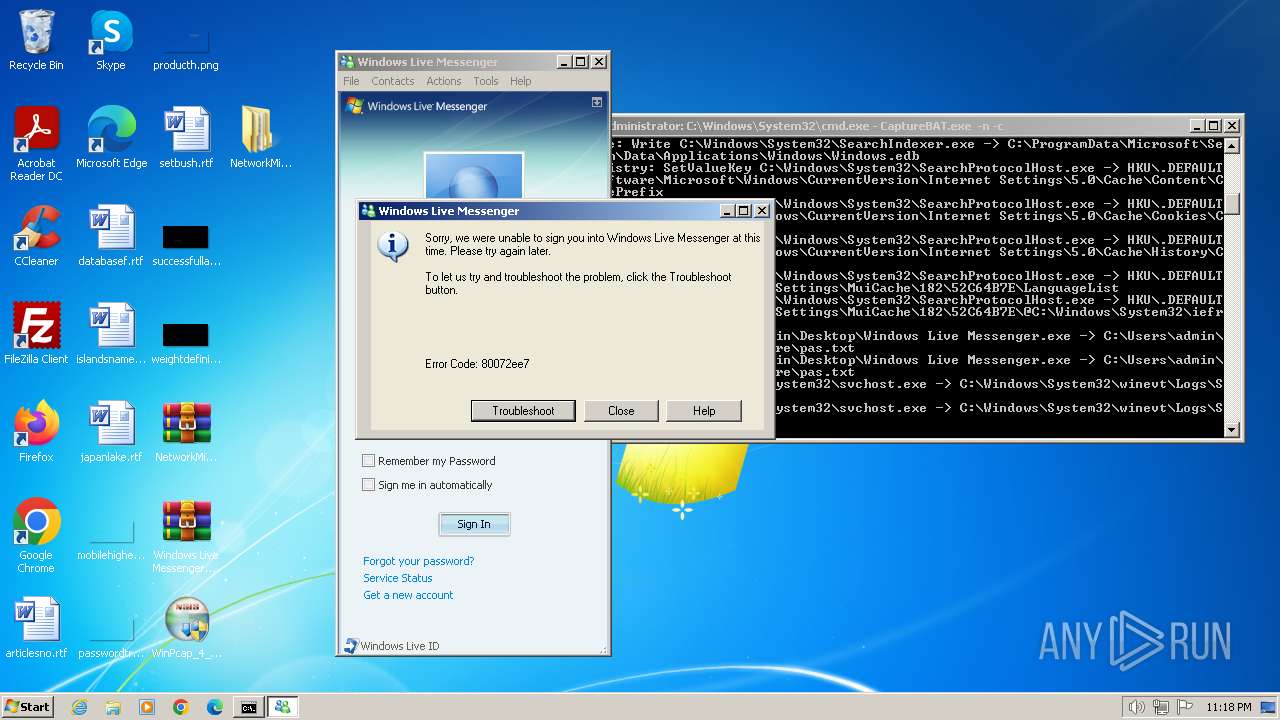Open the Contacts menu
This screenshot has height=720, width=1280.
pyautogui.click(x=392, y=81)
